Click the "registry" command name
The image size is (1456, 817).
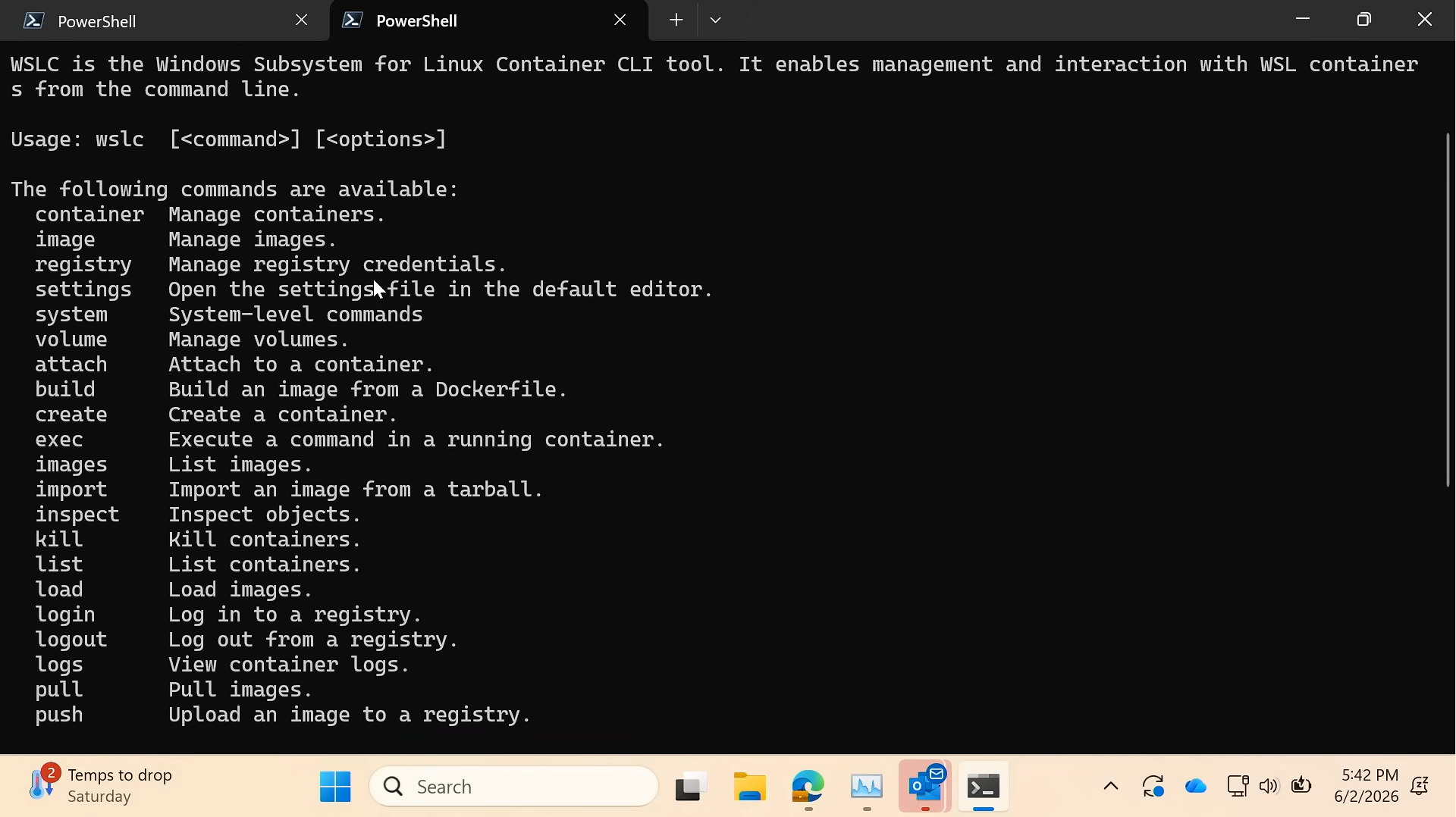point(83,265)
